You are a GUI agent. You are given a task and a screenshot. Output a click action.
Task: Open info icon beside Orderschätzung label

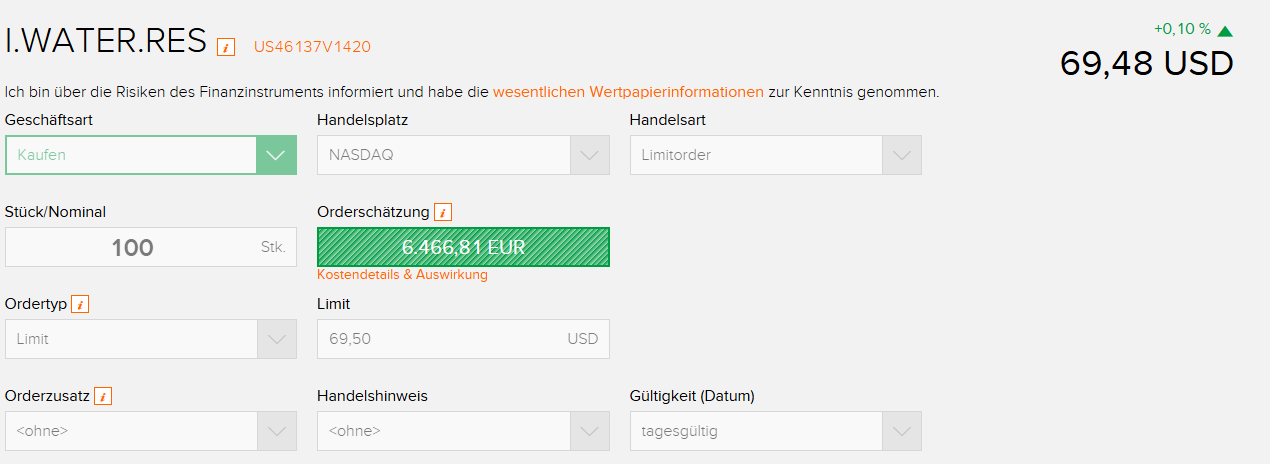point(444,212)
